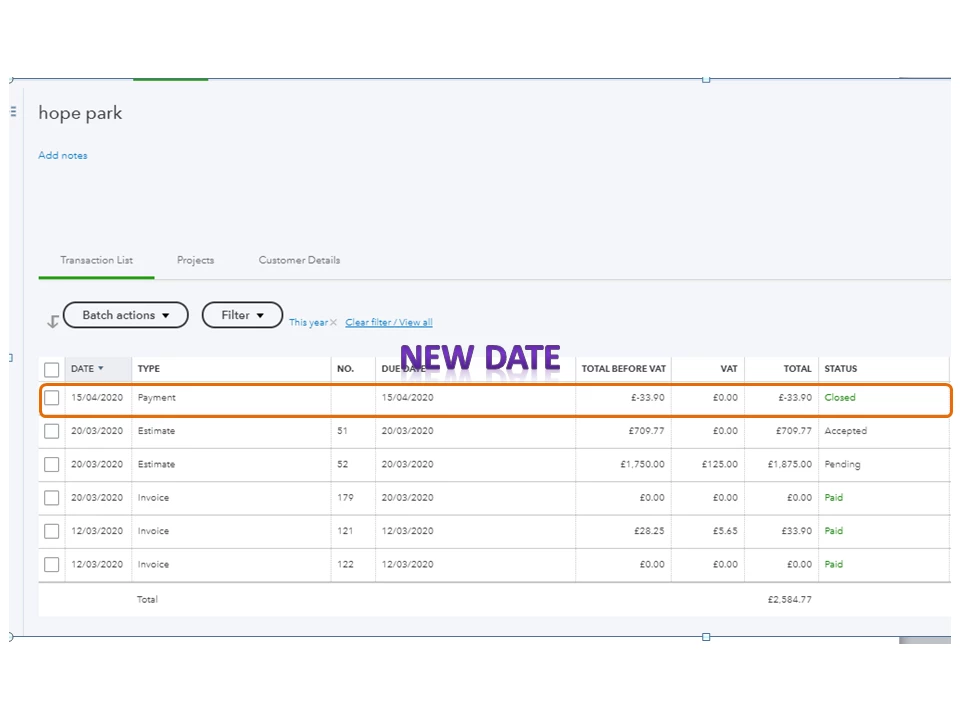960x720 pixels.
Task: Check the box next to Invoice 122
Action: point(51,564)
